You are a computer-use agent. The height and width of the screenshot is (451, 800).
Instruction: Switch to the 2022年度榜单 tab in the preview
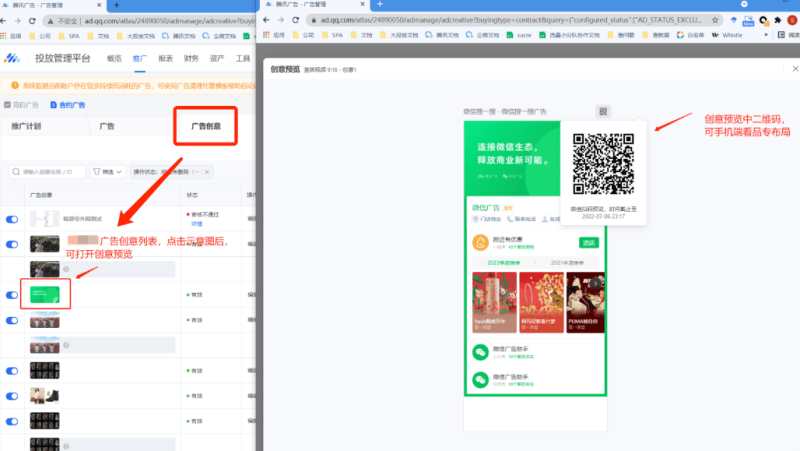click(x=504, y=263)
